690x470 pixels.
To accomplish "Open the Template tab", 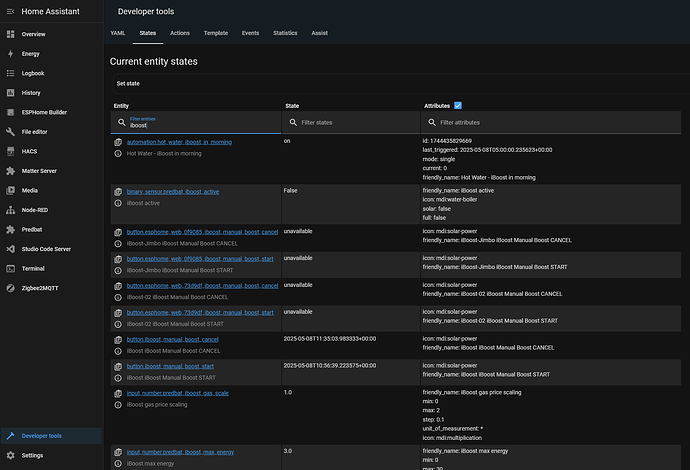I will point(216,33).
